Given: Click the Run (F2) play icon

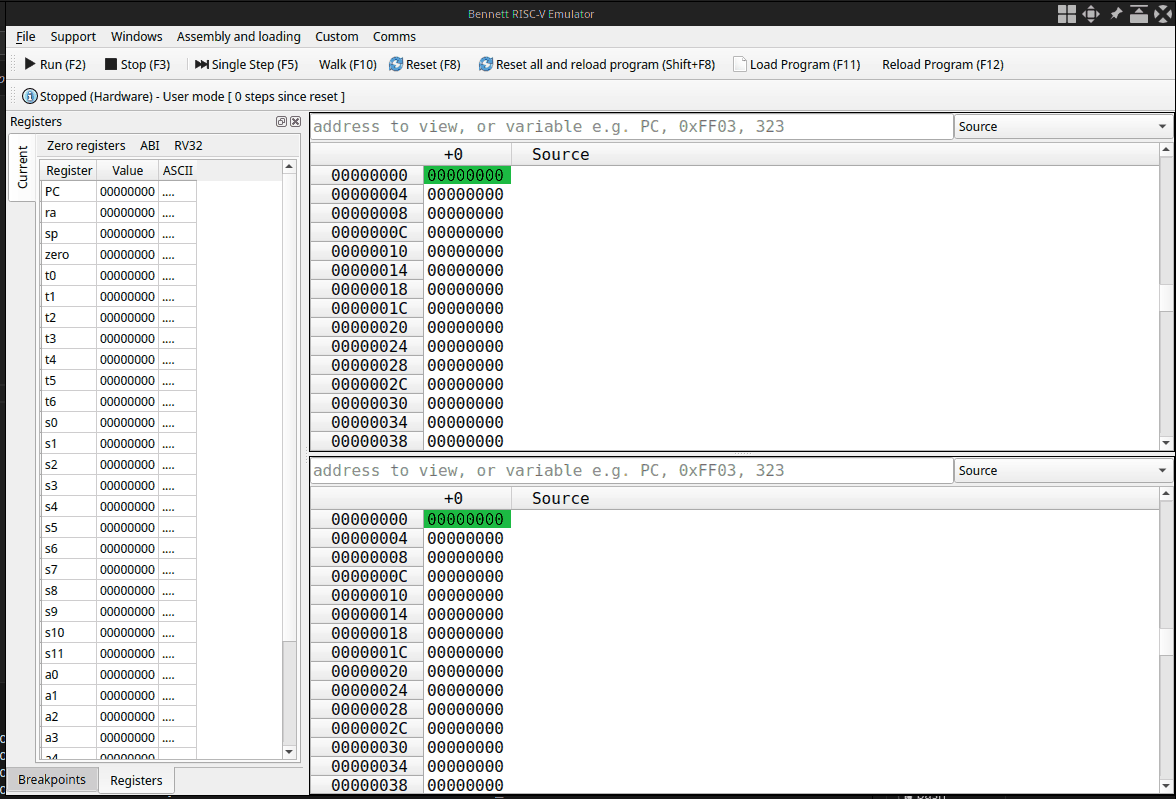Looking at the screenshot, I should click(x=30, y=64).
